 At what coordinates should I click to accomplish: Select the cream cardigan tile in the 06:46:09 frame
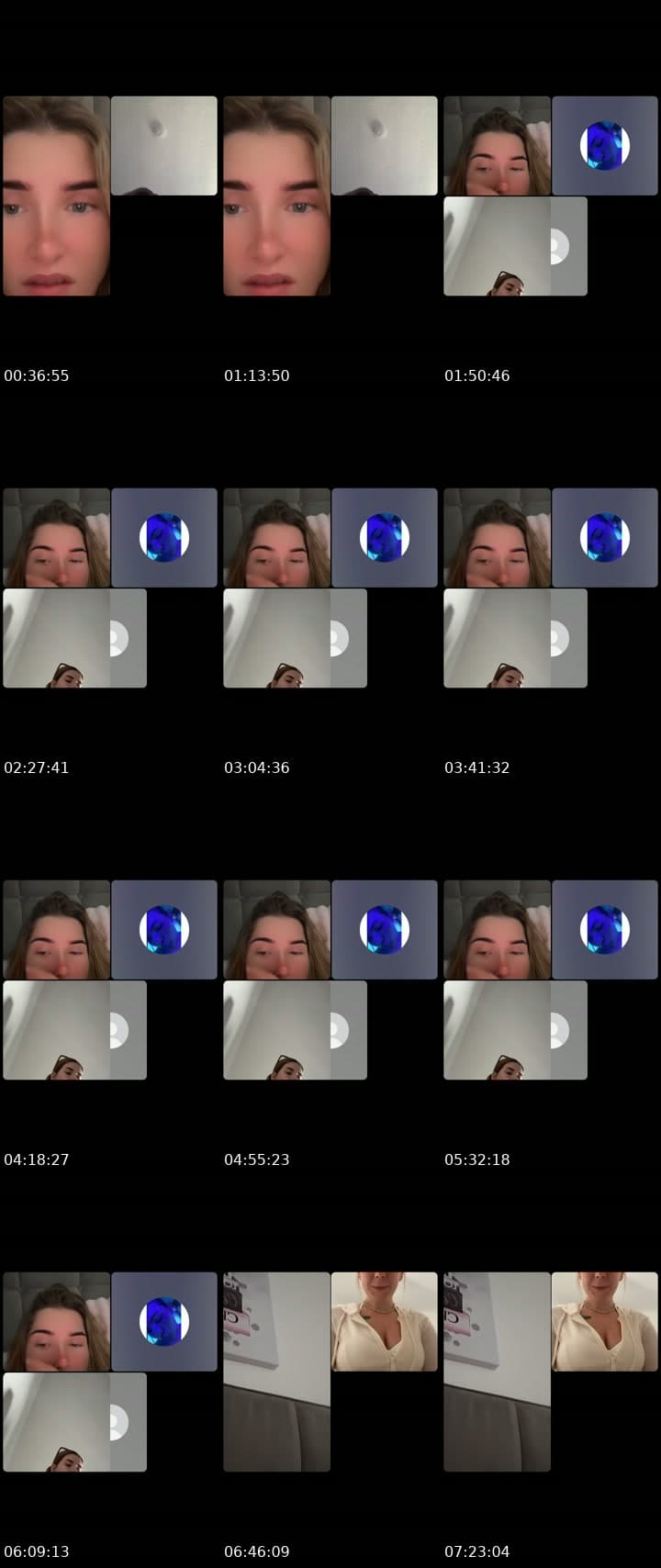click(x=385, y=1322)
